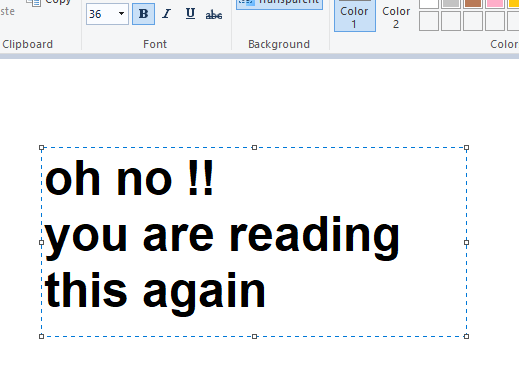The image size is (519, 383).
Task: Place cursor in text line "you are reading"
Action: [222, 237]
